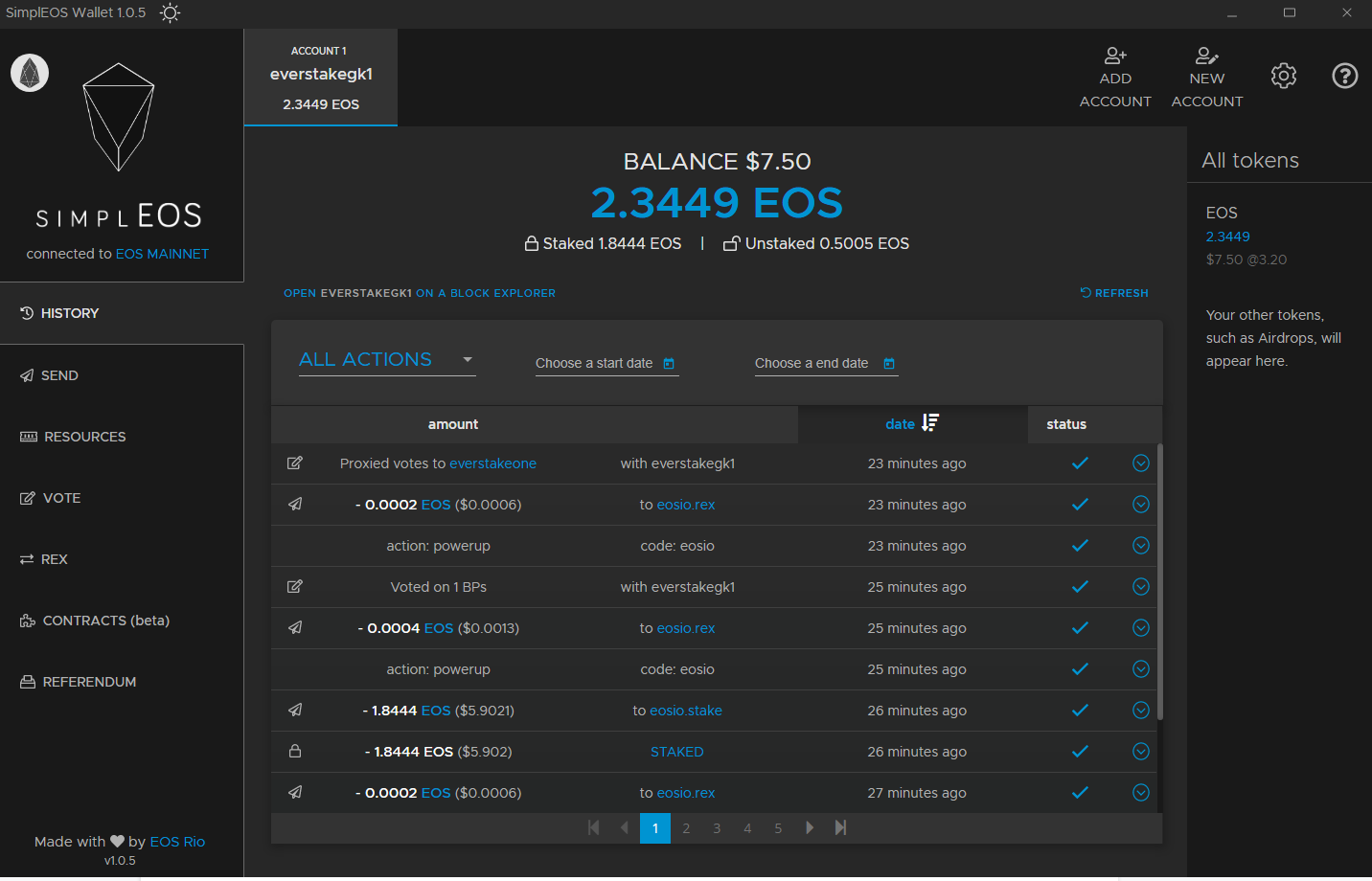
Task: Open the end date calendar picker
Action: [x=889, y=364]
